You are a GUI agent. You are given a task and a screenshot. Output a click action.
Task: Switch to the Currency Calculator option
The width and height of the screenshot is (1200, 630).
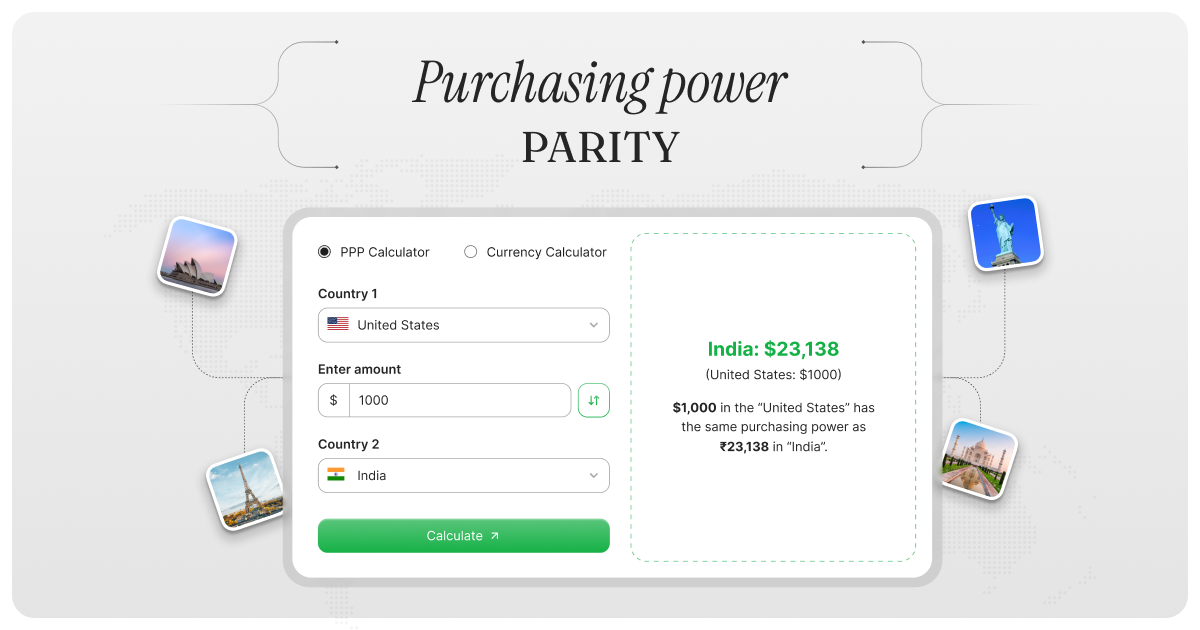(x=471, y=251)
